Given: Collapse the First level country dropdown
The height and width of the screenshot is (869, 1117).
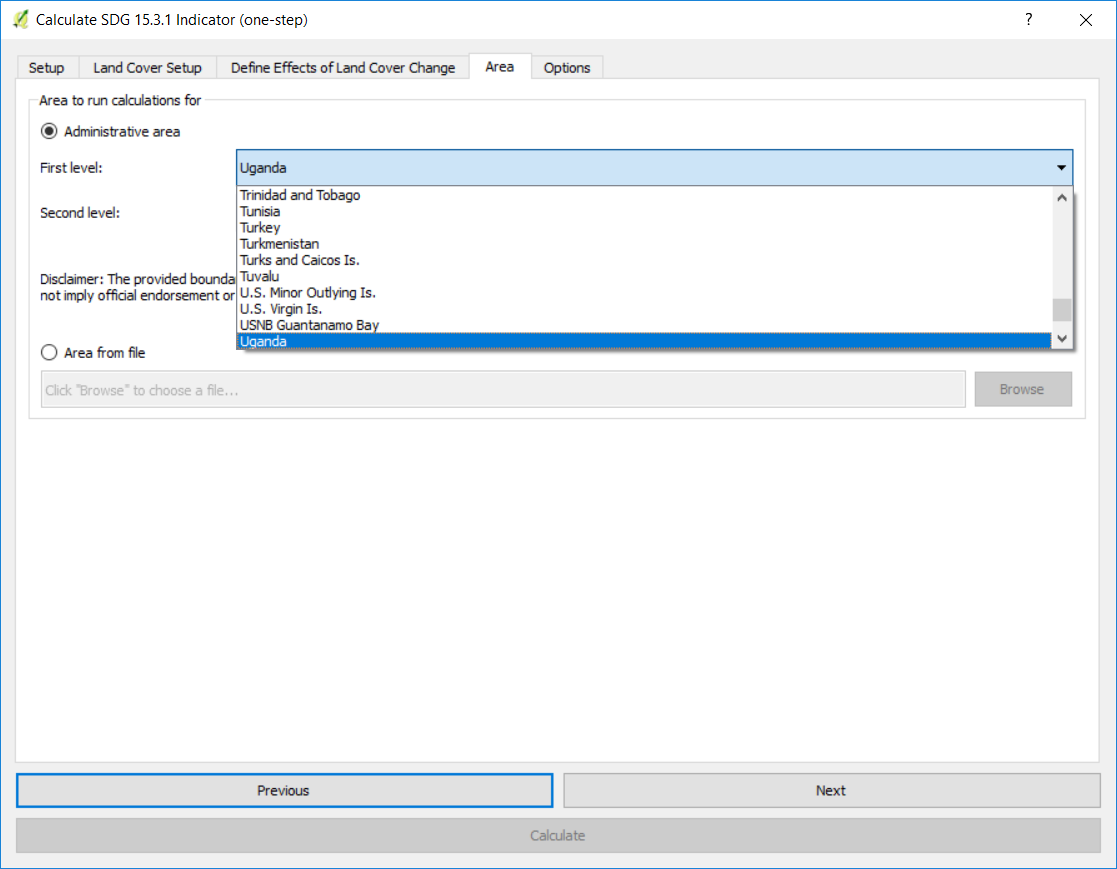Looking at the screenshot, I should tap(1061, 168).
